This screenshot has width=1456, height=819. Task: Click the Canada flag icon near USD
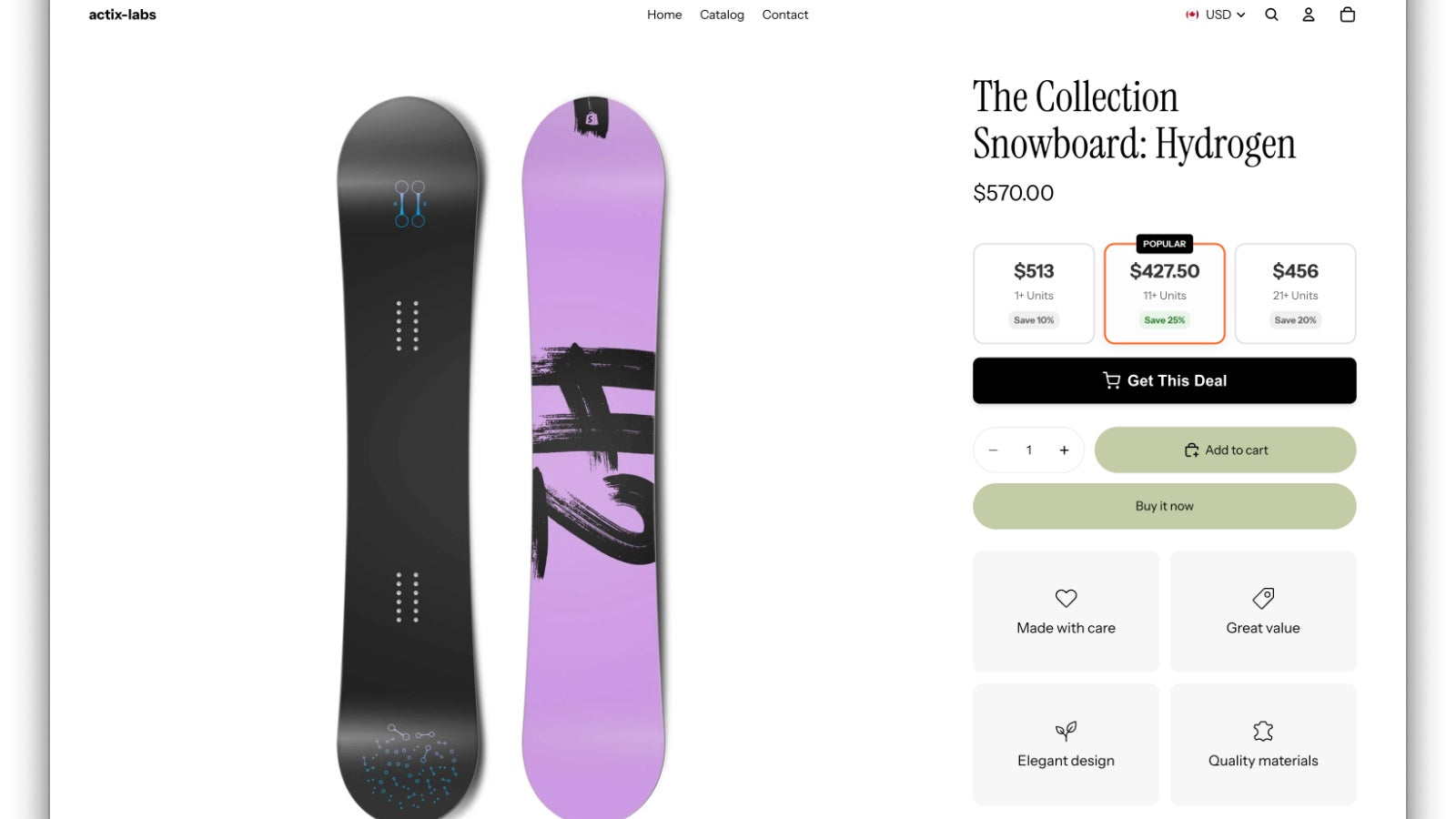[1192, 15]
